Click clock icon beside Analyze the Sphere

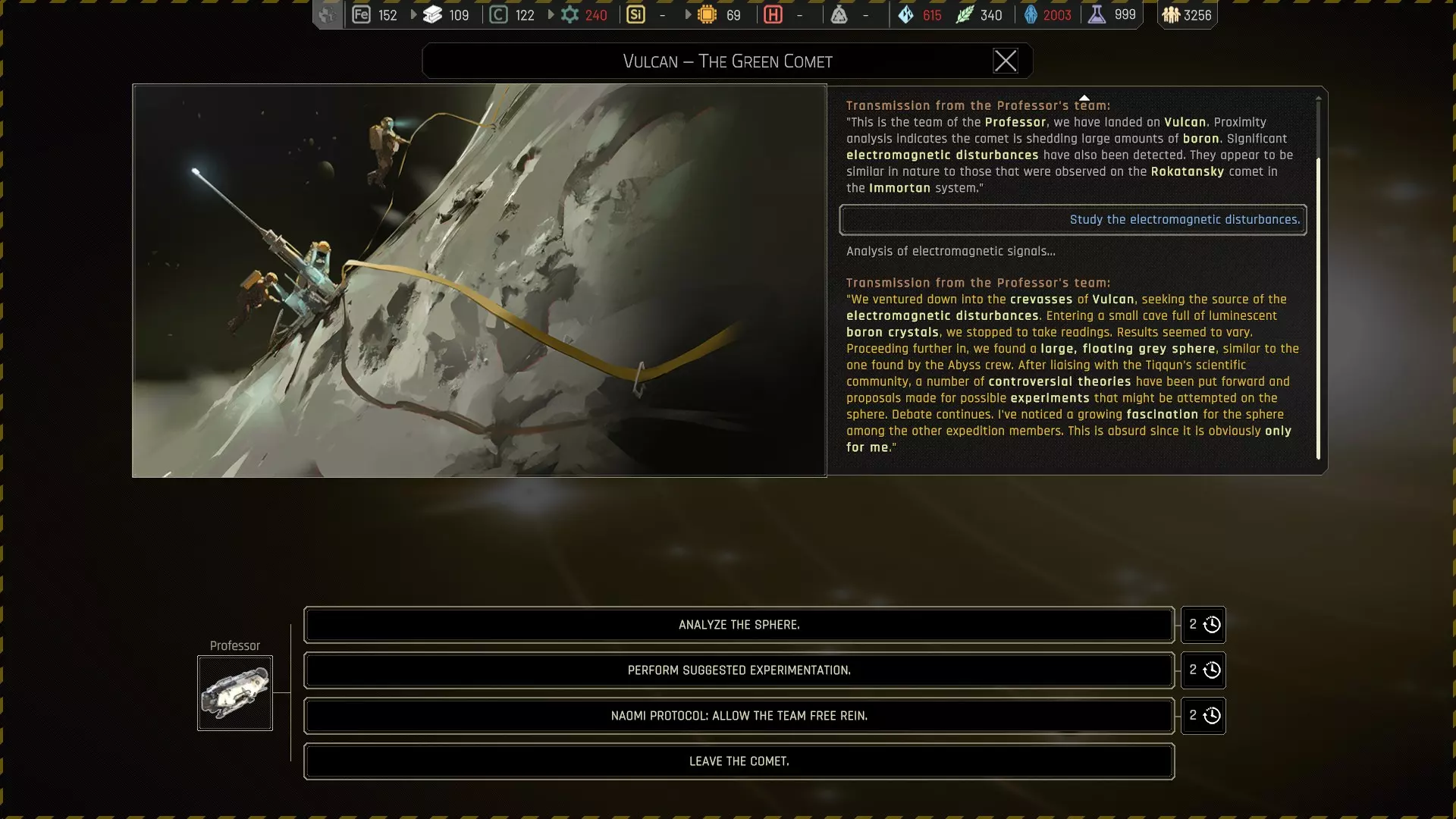pyautogui.click(x=1212, y=625)
